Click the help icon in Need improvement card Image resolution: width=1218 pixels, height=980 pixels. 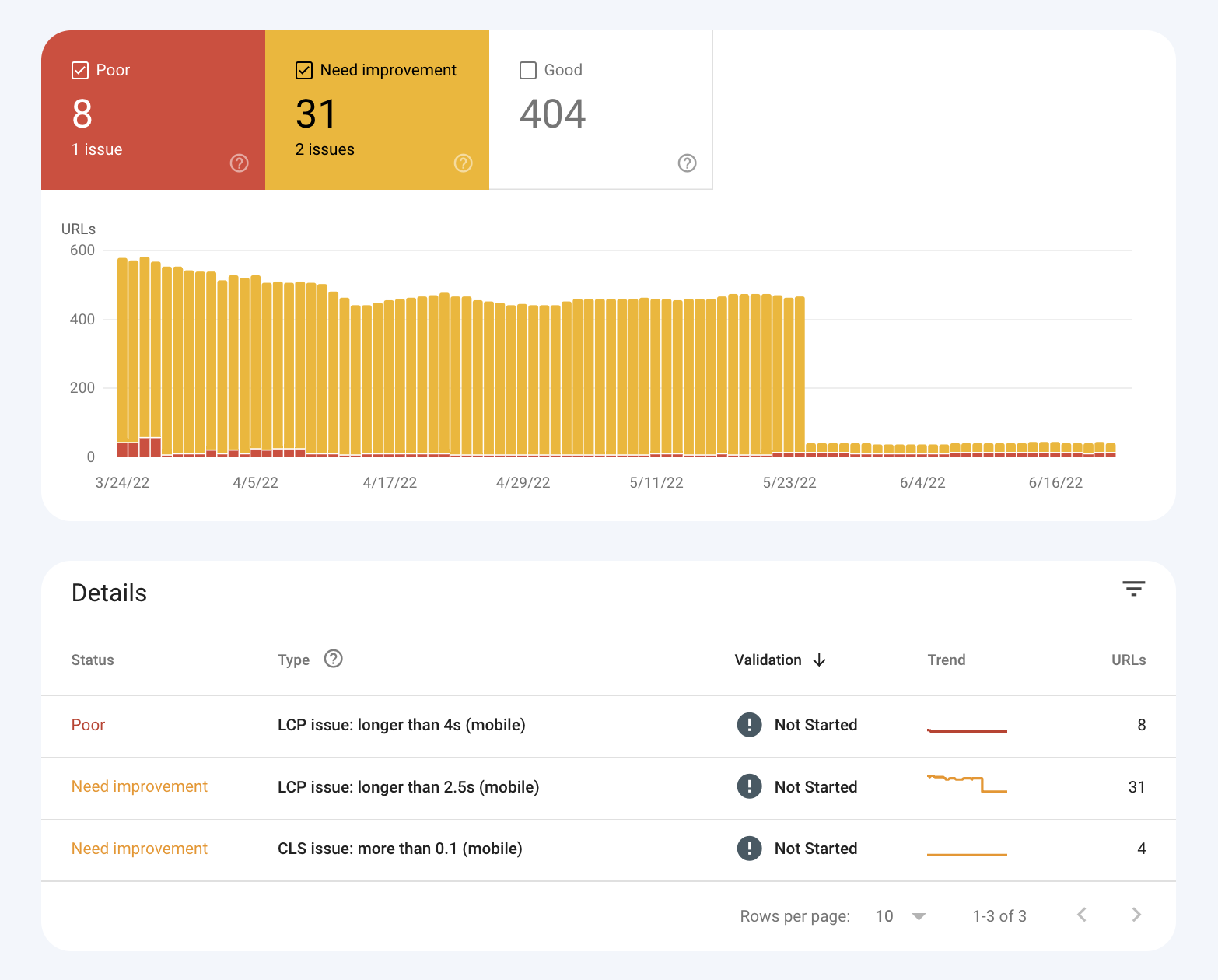(463, 163)
